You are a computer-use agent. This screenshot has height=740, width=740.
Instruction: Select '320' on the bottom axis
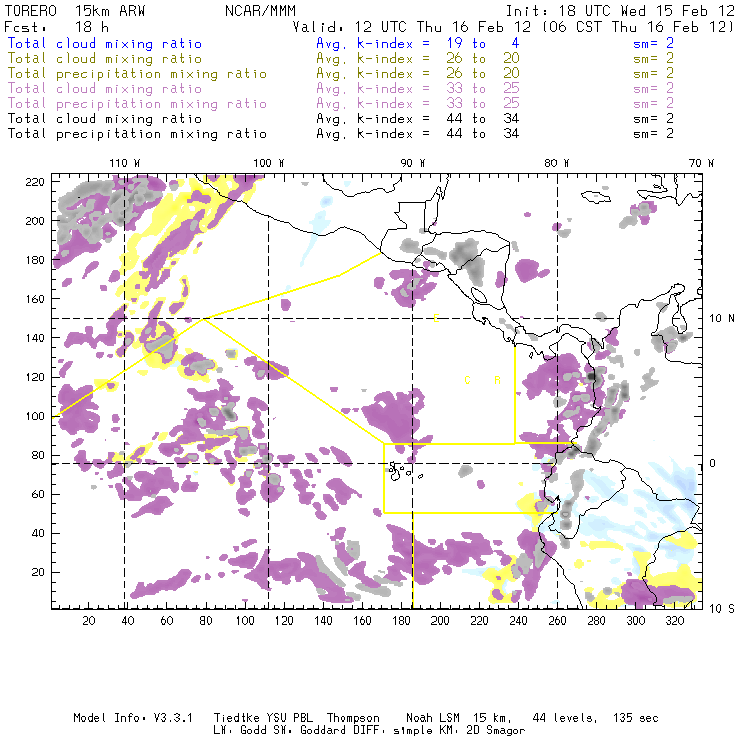click(674, 621)
